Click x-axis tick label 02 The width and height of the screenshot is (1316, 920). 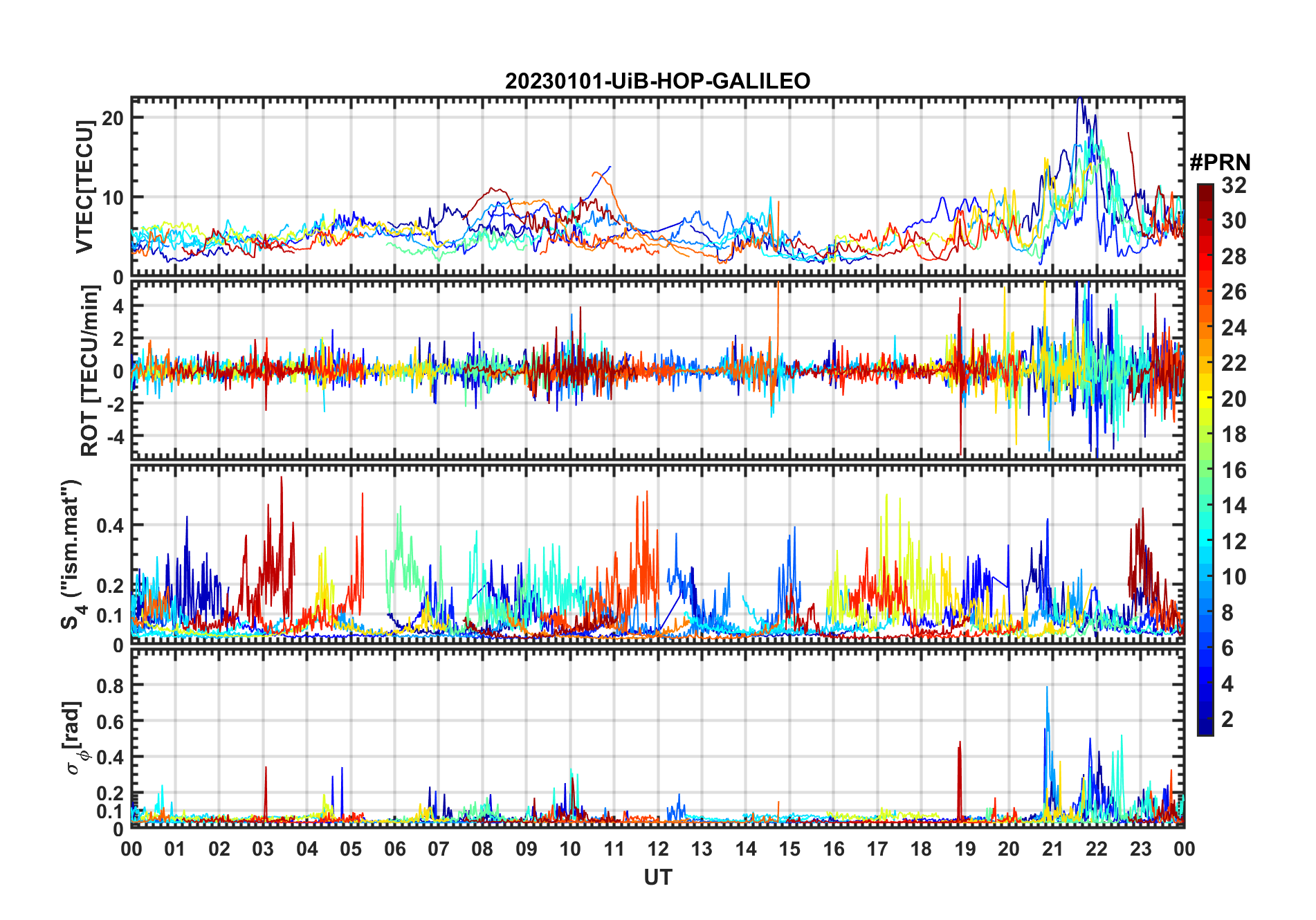(x=219, y=849)
